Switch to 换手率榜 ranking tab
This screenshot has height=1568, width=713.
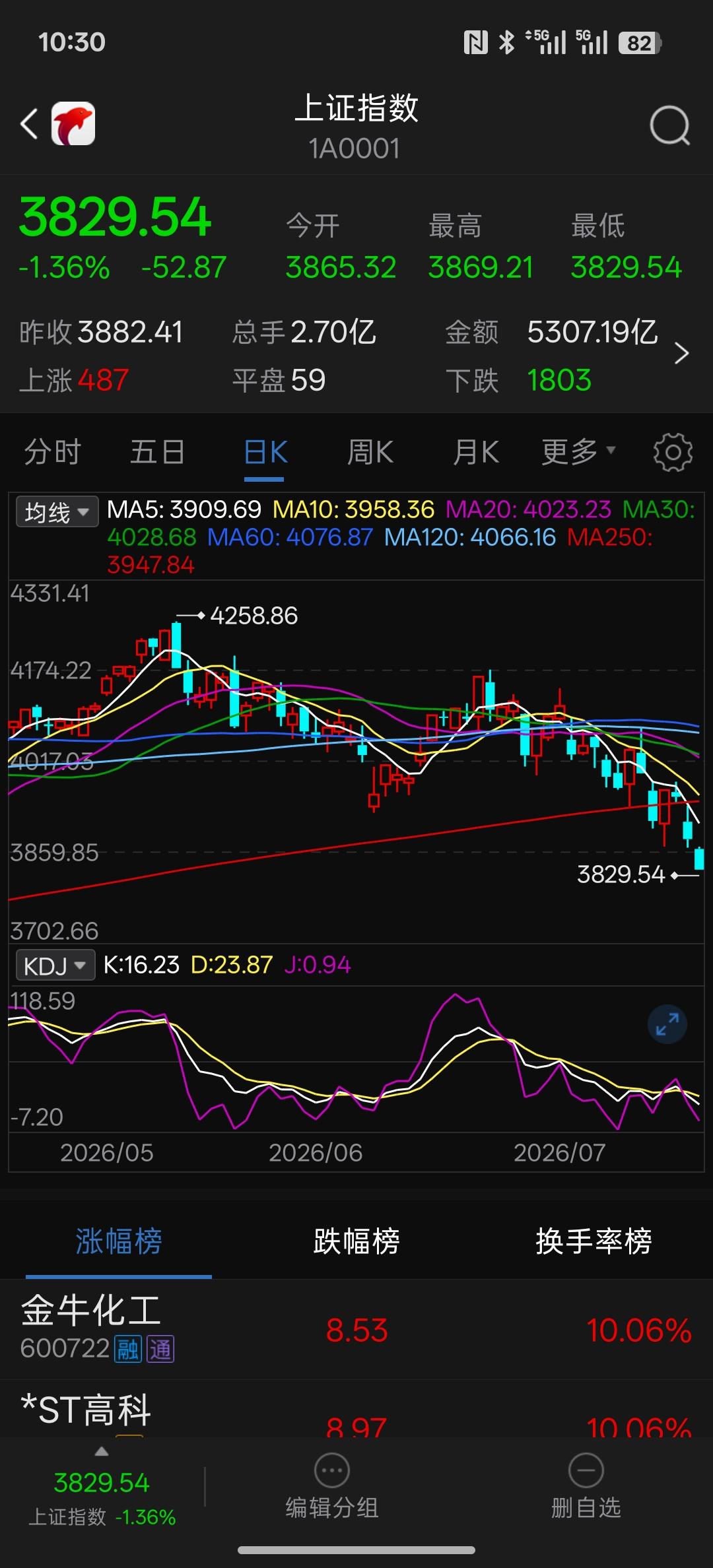tap(594, 1241)
